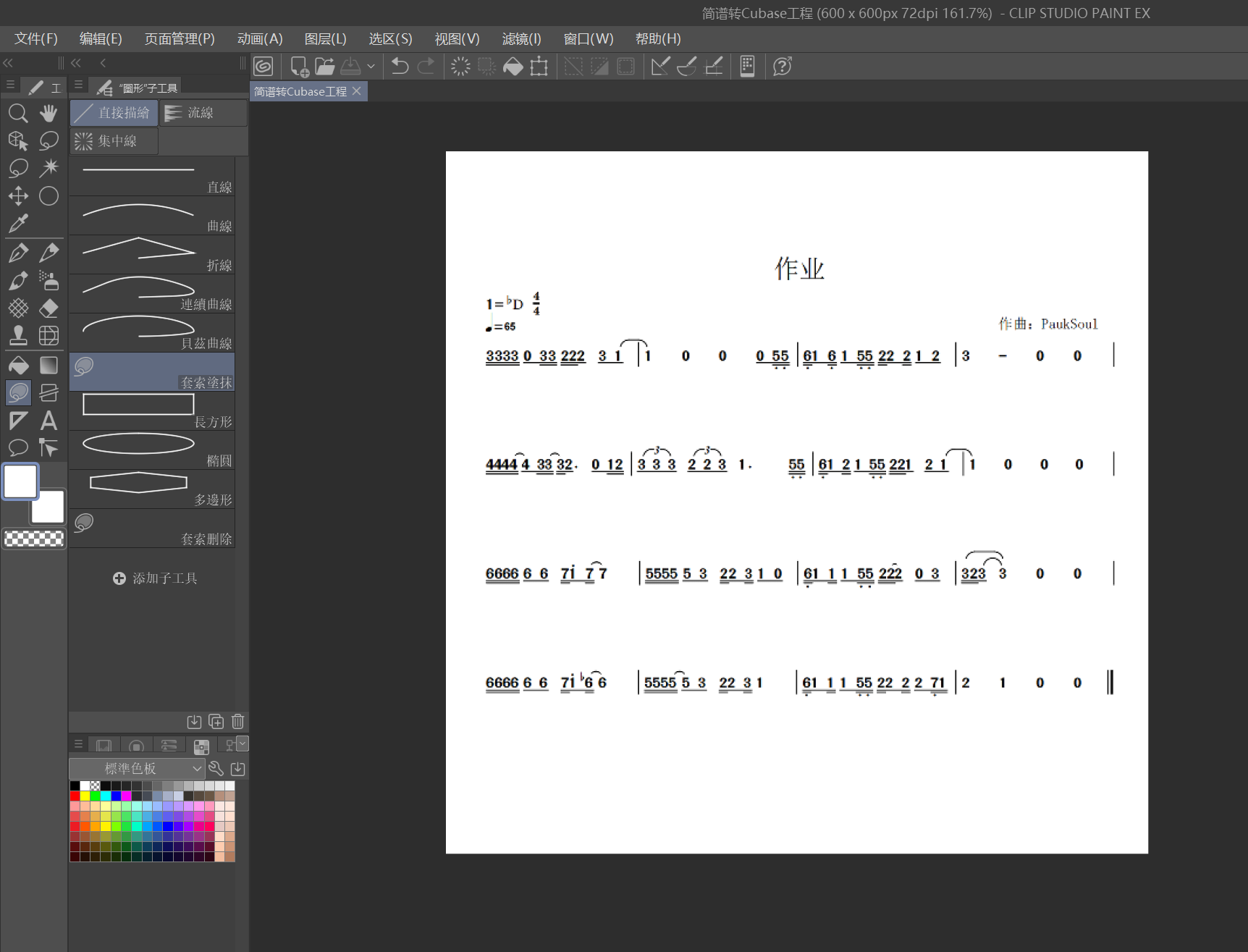Select the Magic wand auto-select tool
1248x952 pixels.
[x=49, y=168]
